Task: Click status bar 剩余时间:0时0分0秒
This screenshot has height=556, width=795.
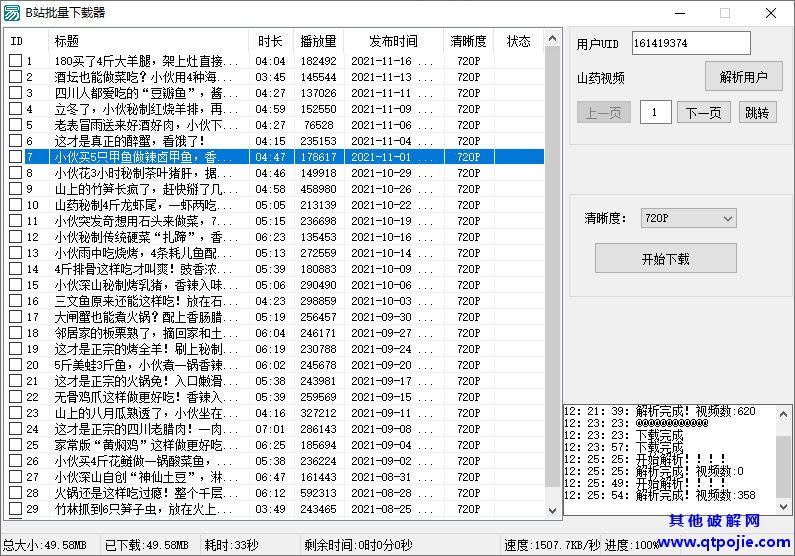Action: (358, 545)
